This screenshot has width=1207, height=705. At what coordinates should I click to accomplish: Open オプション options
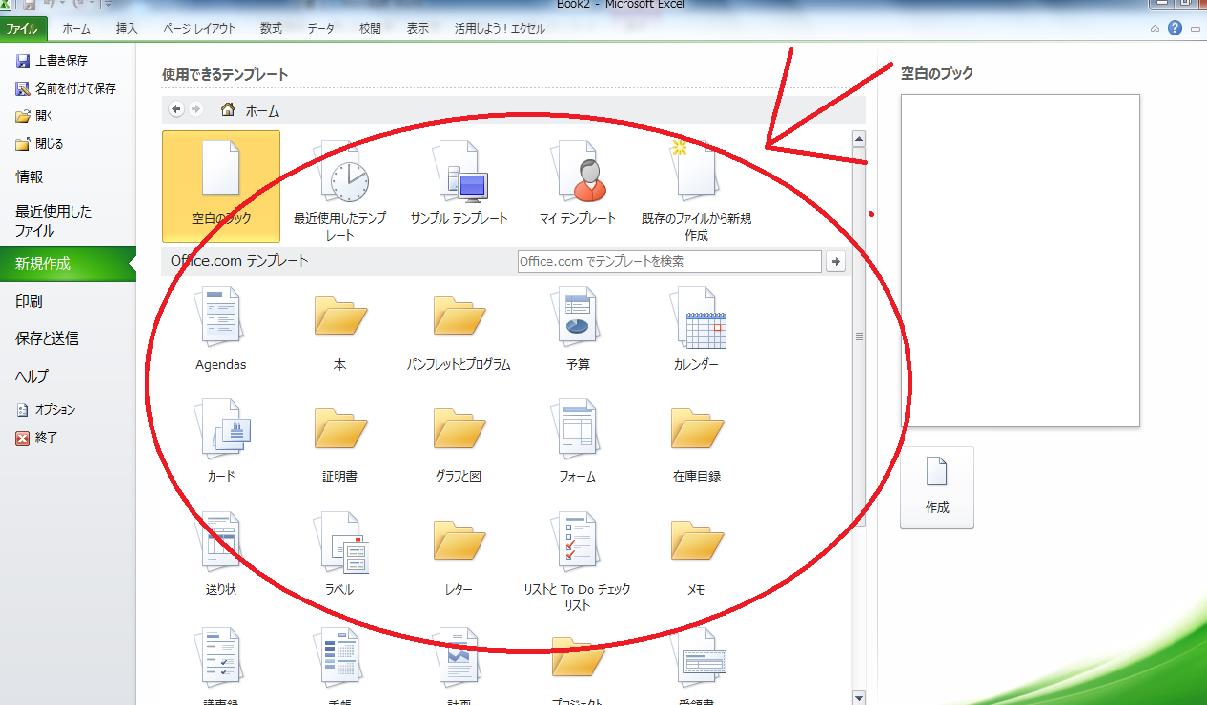click(x=45, y=410)
